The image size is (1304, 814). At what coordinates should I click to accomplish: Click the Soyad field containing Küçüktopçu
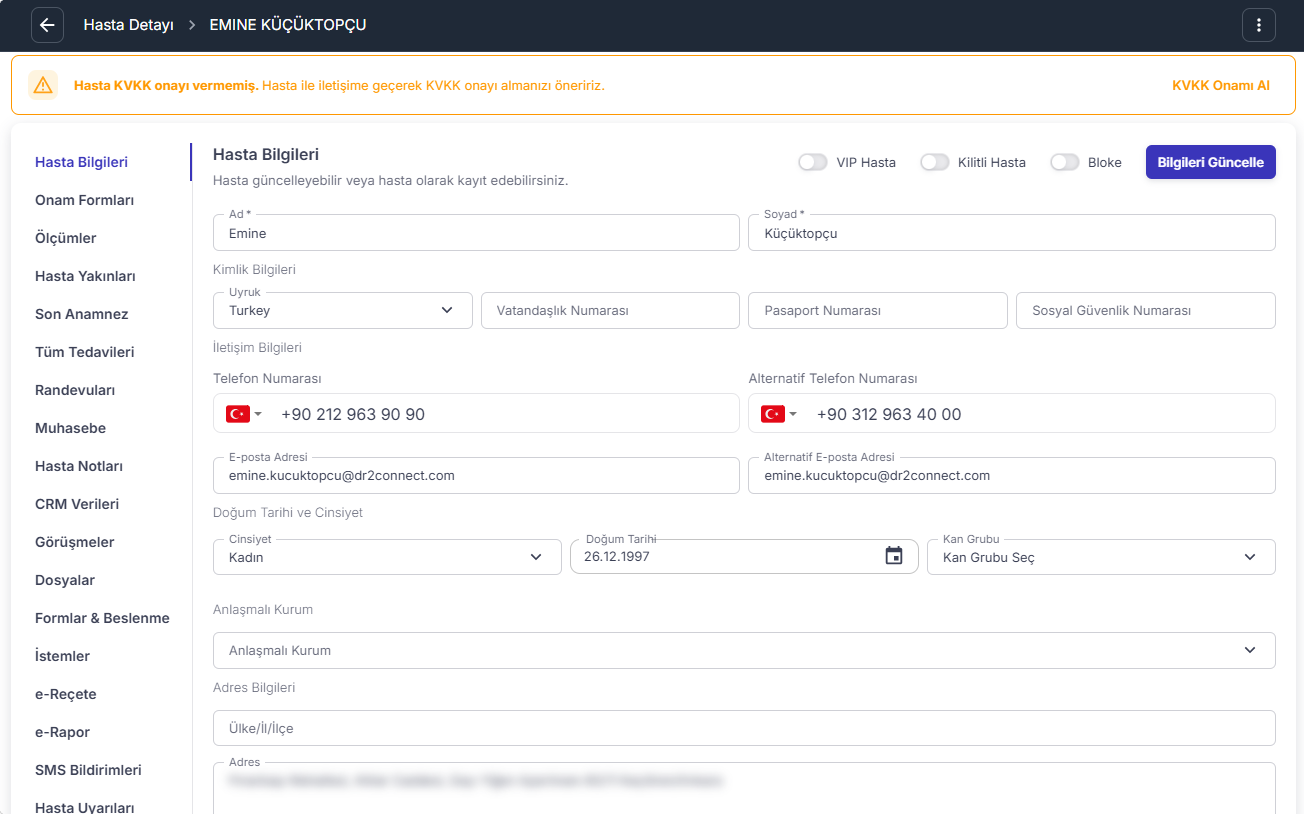[x=1012, y=232]
